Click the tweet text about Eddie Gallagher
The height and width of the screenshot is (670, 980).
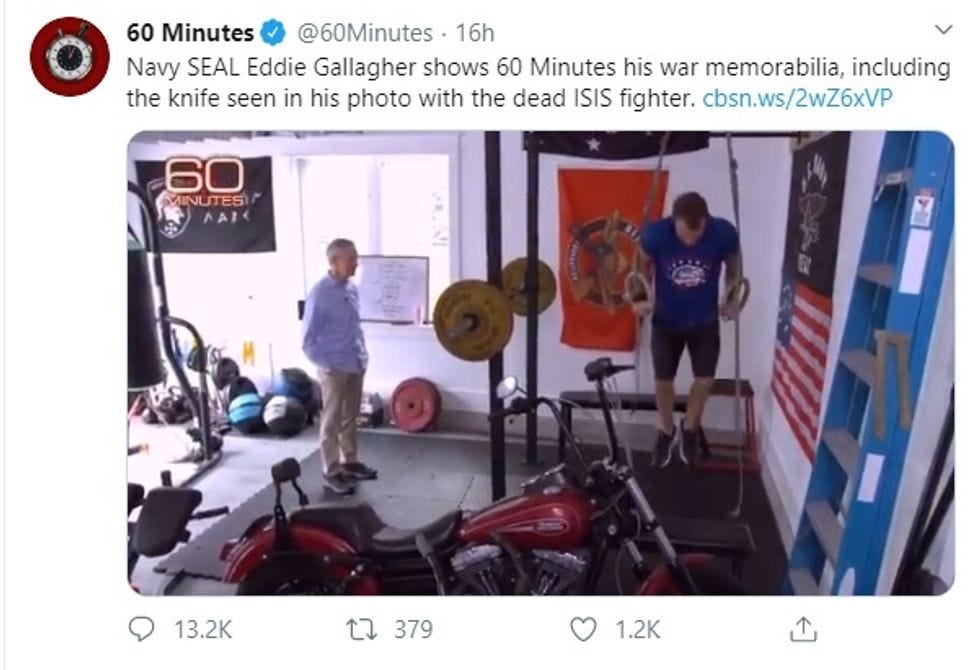538,82
